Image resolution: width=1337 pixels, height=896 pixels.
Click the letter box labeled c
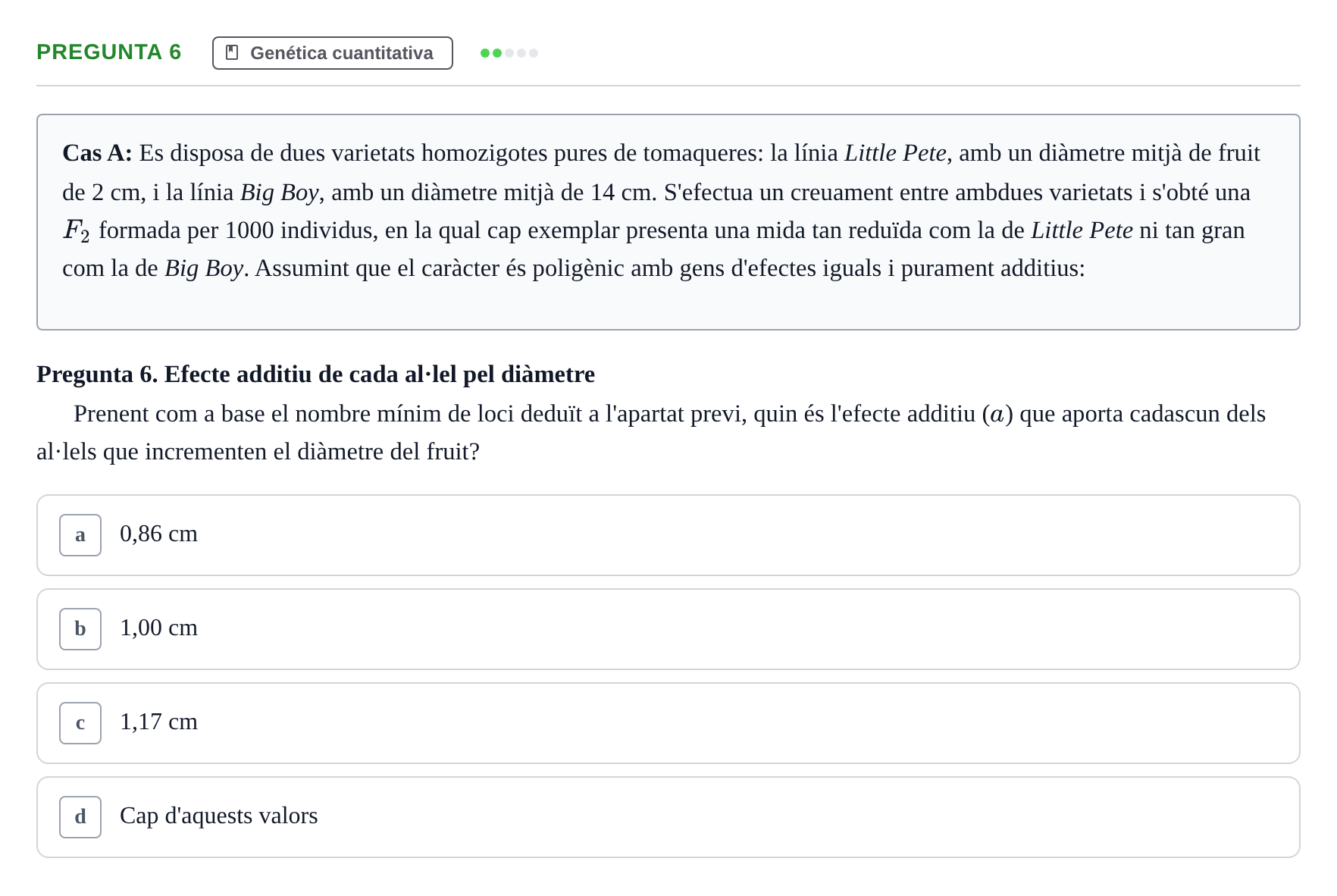[80, 723]
